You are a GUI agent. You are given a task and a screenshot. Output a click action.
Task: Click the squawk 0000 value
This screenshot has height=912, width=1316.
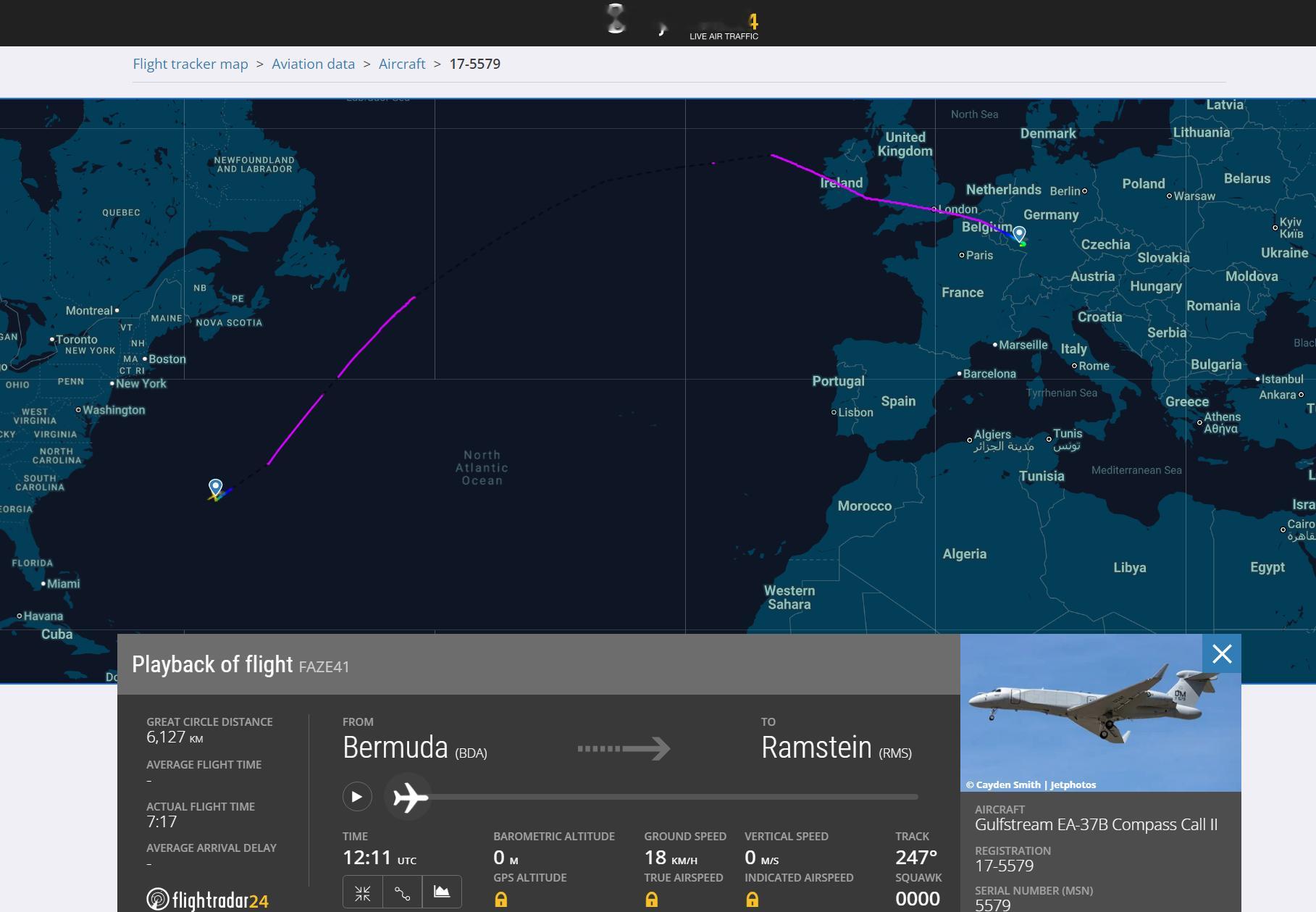click(x=918, y=899)
